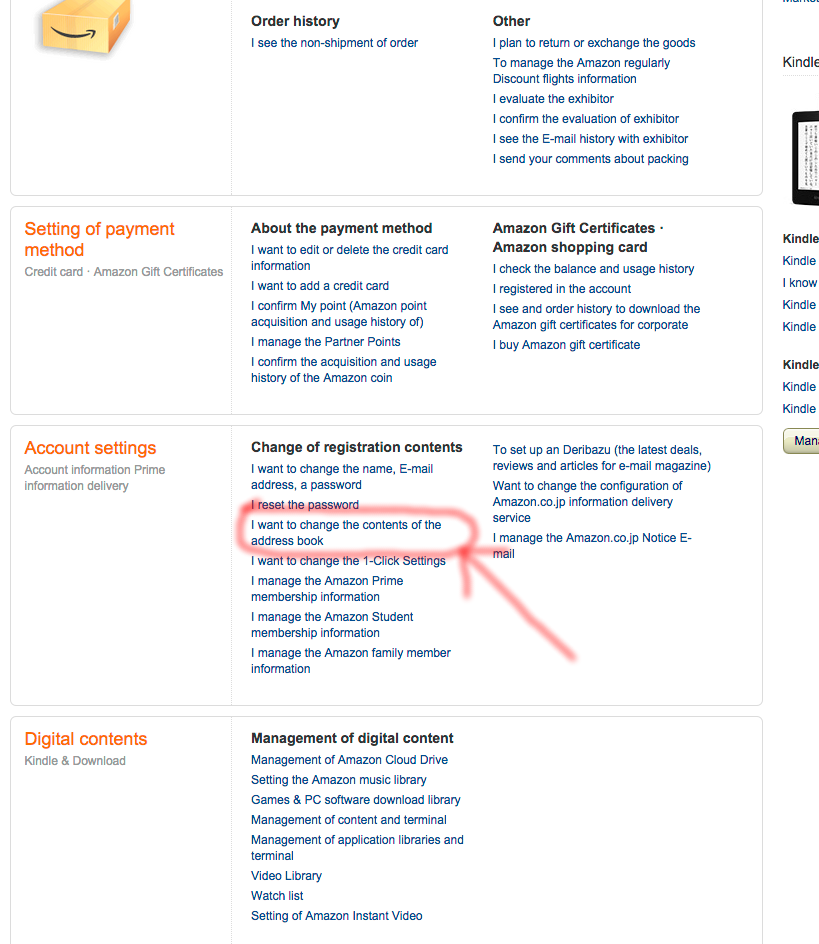Open the 'Watch list' link
The width and height of the screenshot is (819, 944).
coord(277,895)
